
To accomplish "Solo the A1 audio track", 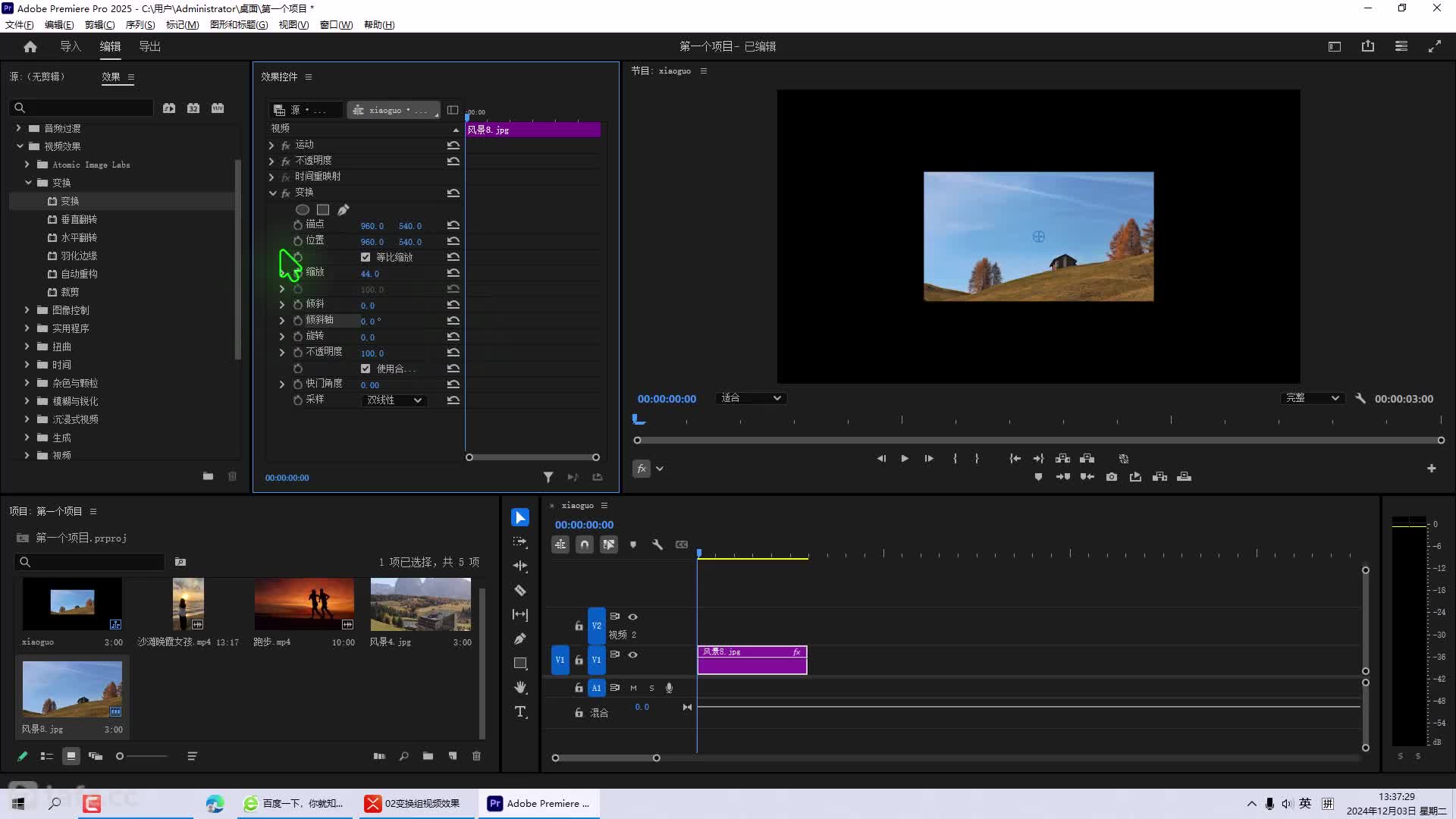I will tap(651, 688).
